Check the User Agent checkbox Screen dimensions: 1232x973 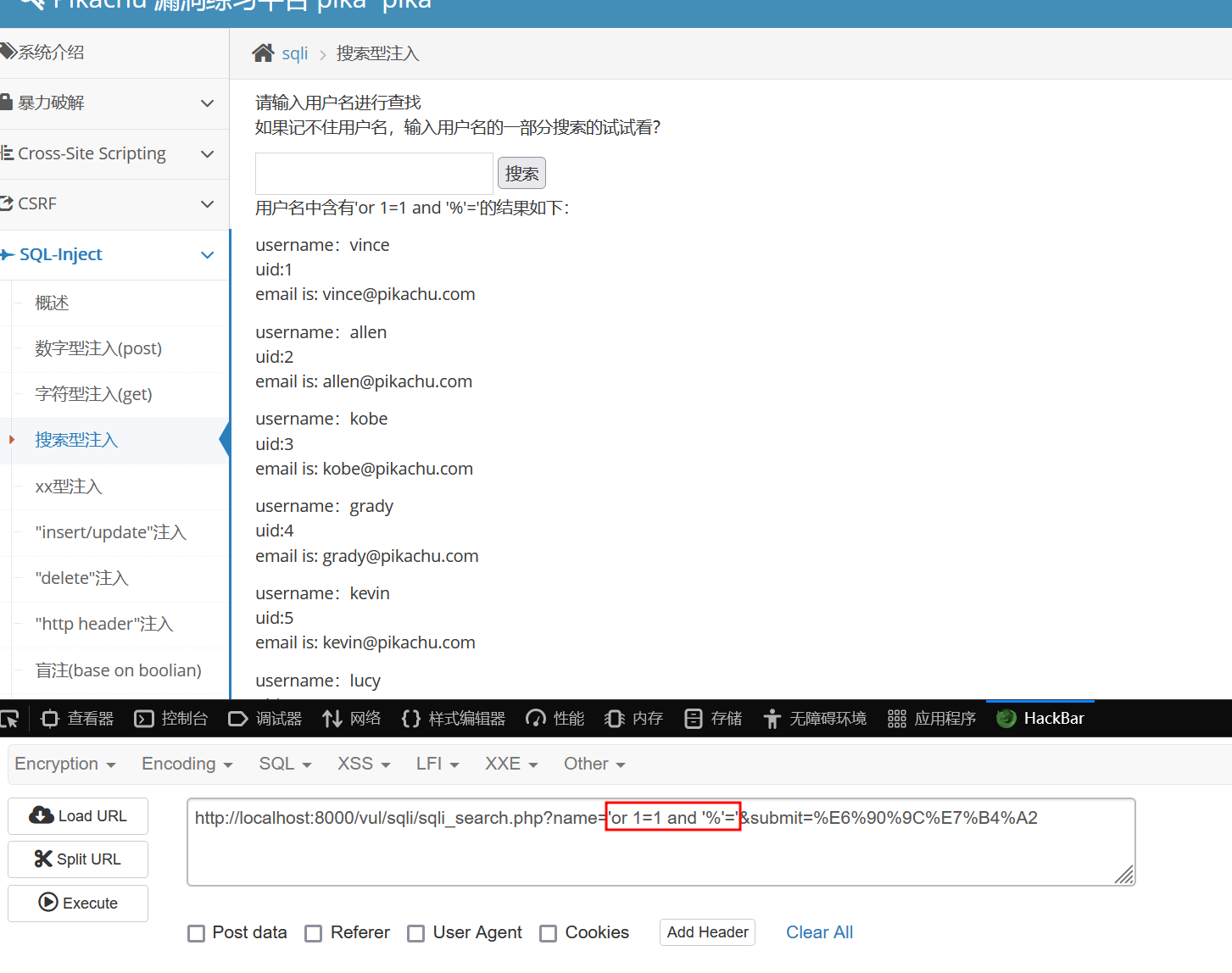click(416, 933)
